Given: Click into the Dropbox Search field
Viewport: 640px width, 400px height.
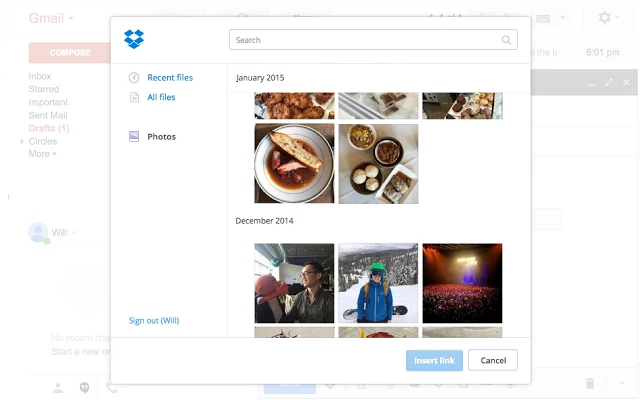Looking at the screenshot, I should point(365,40).
